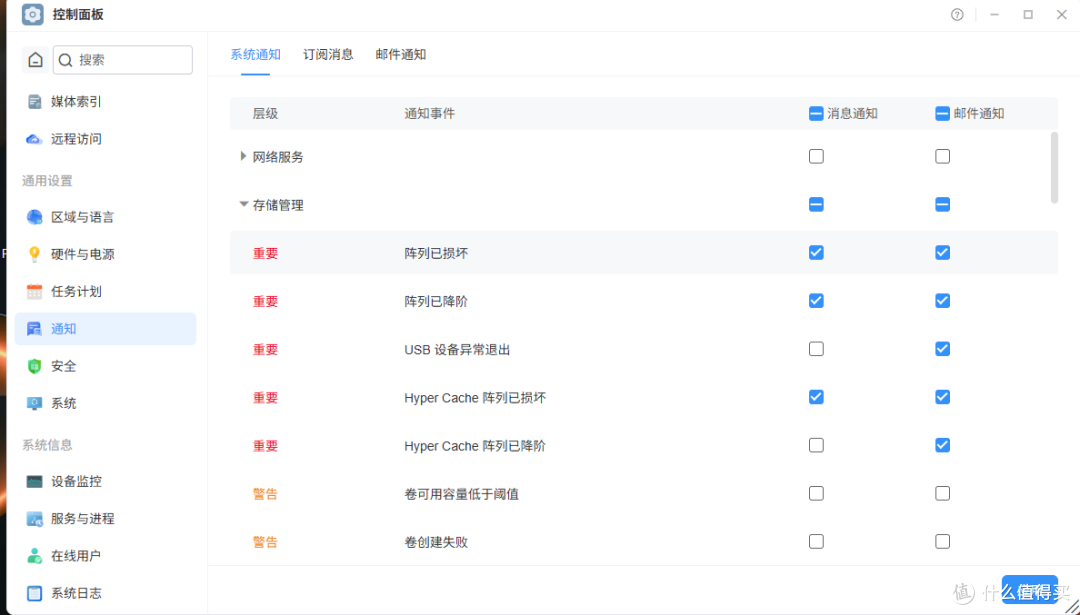Click the magnifier icon in search box
Viewport: 1080px width, 615px height.
tap(65, 61)
